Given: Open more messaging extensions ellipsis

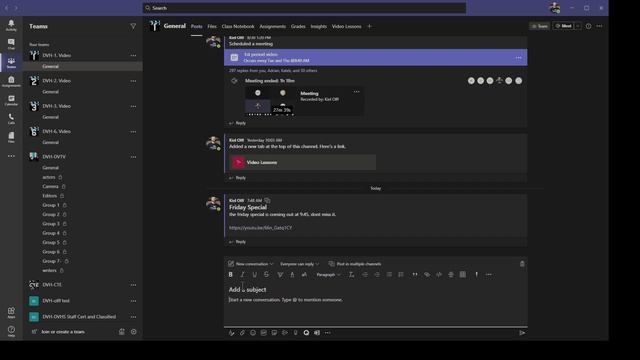Looking at the screenshot, I should (328, 333).
